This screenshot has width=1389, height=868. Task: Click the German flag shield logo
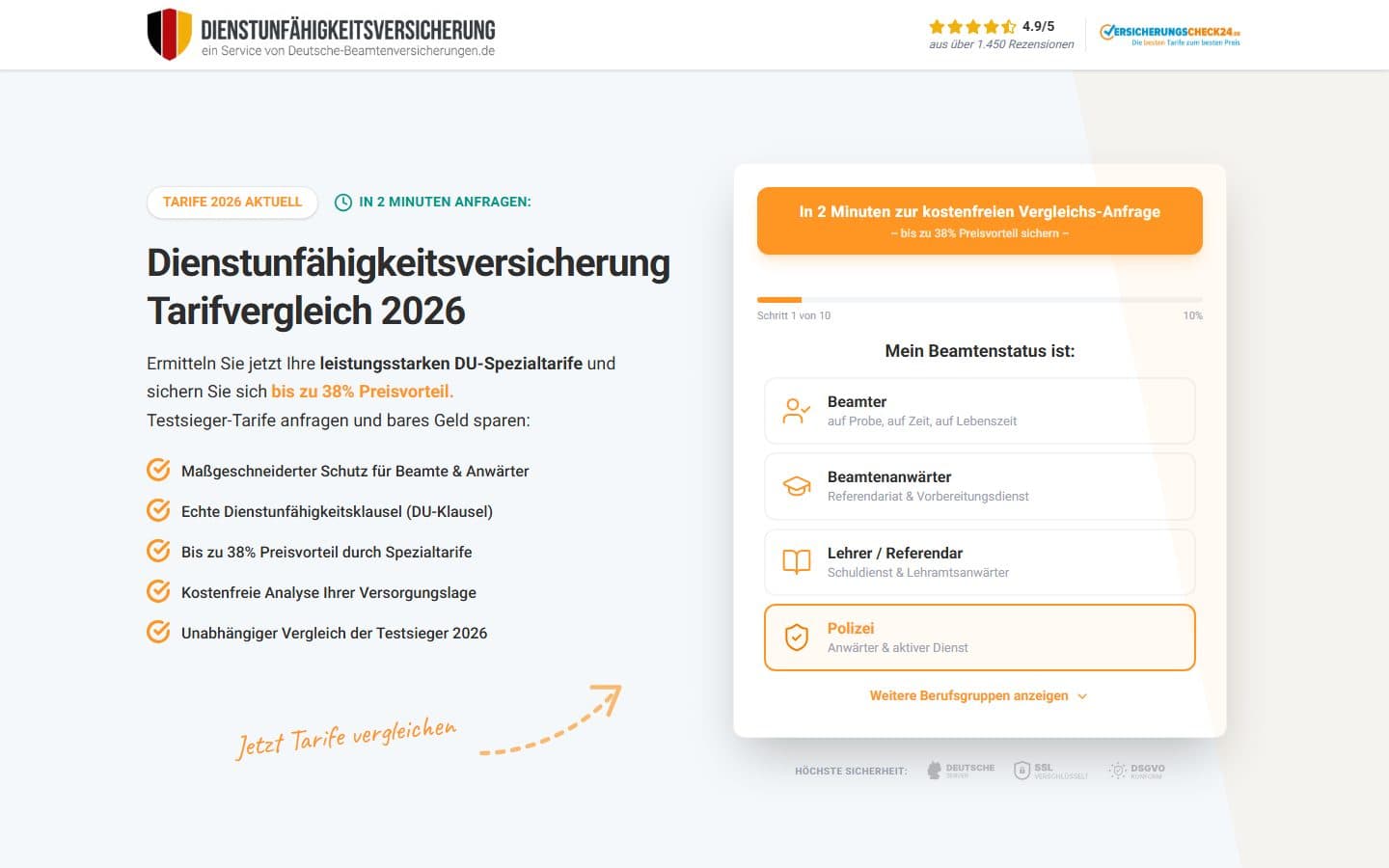[169, 35]
